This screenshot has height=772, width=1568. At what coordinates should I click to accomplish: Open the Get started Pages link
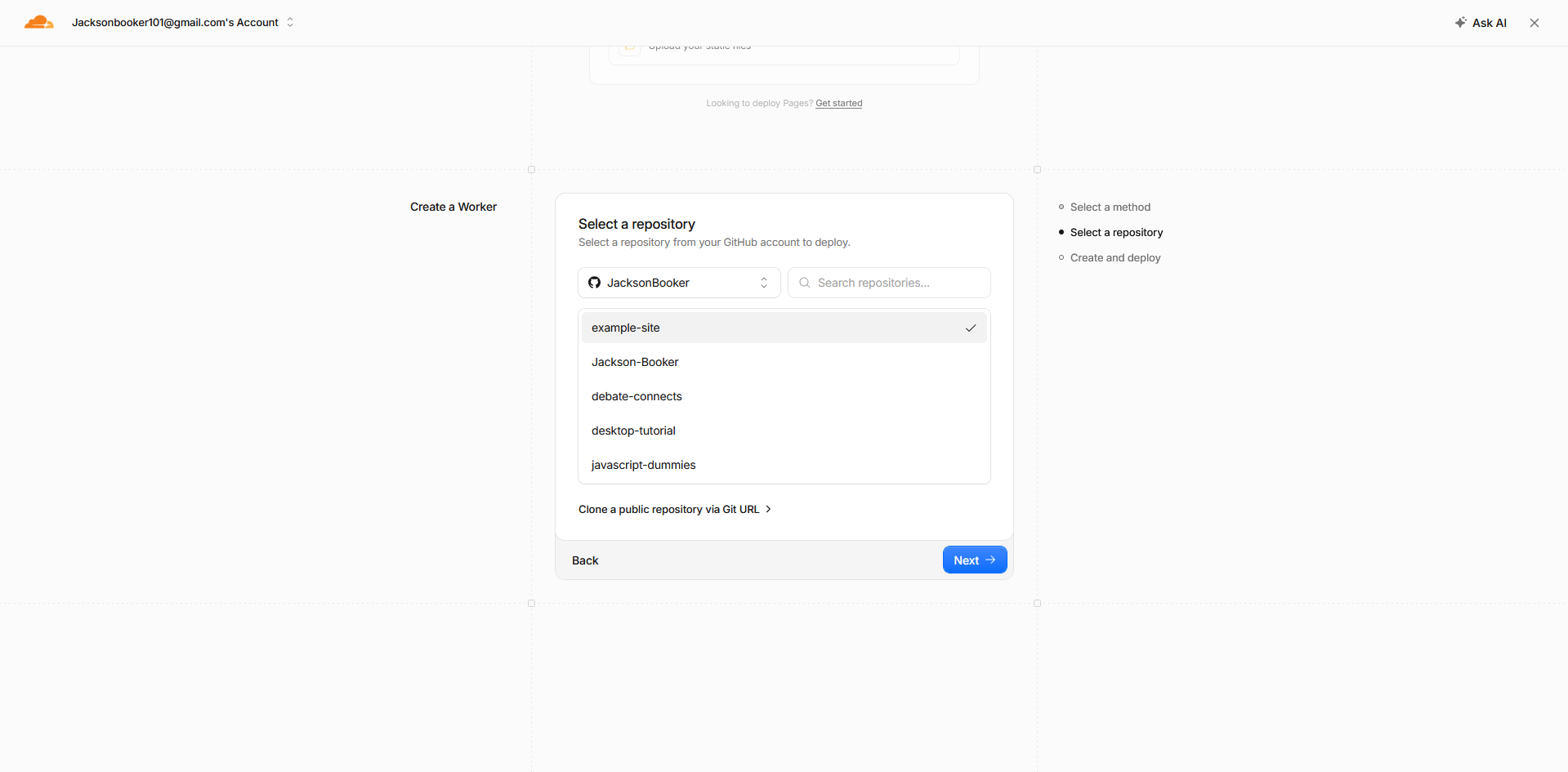838,103
